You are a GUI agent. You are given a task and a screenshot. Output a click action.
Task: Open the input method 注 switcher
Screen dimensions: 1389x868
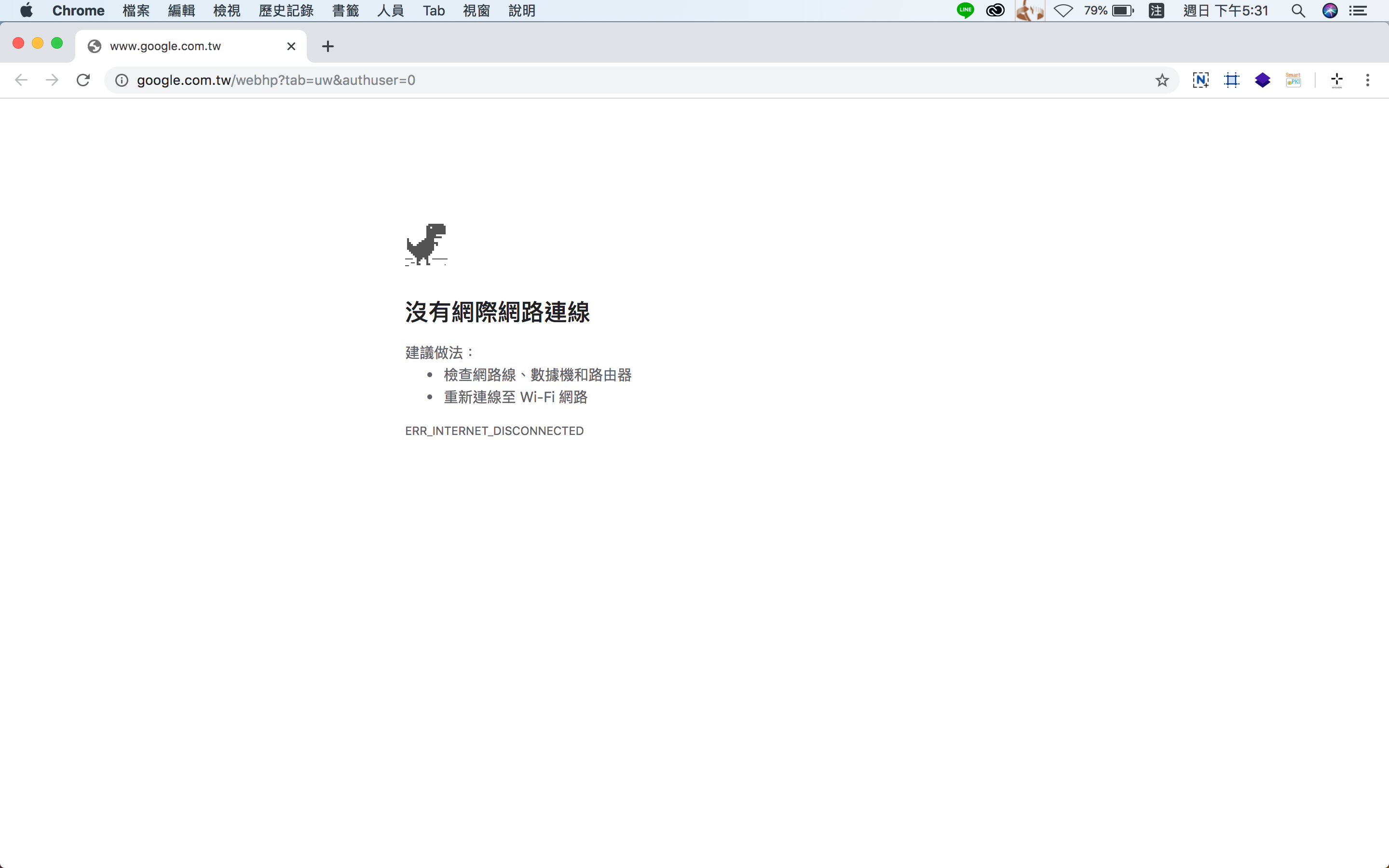(x=1156, y=10)
